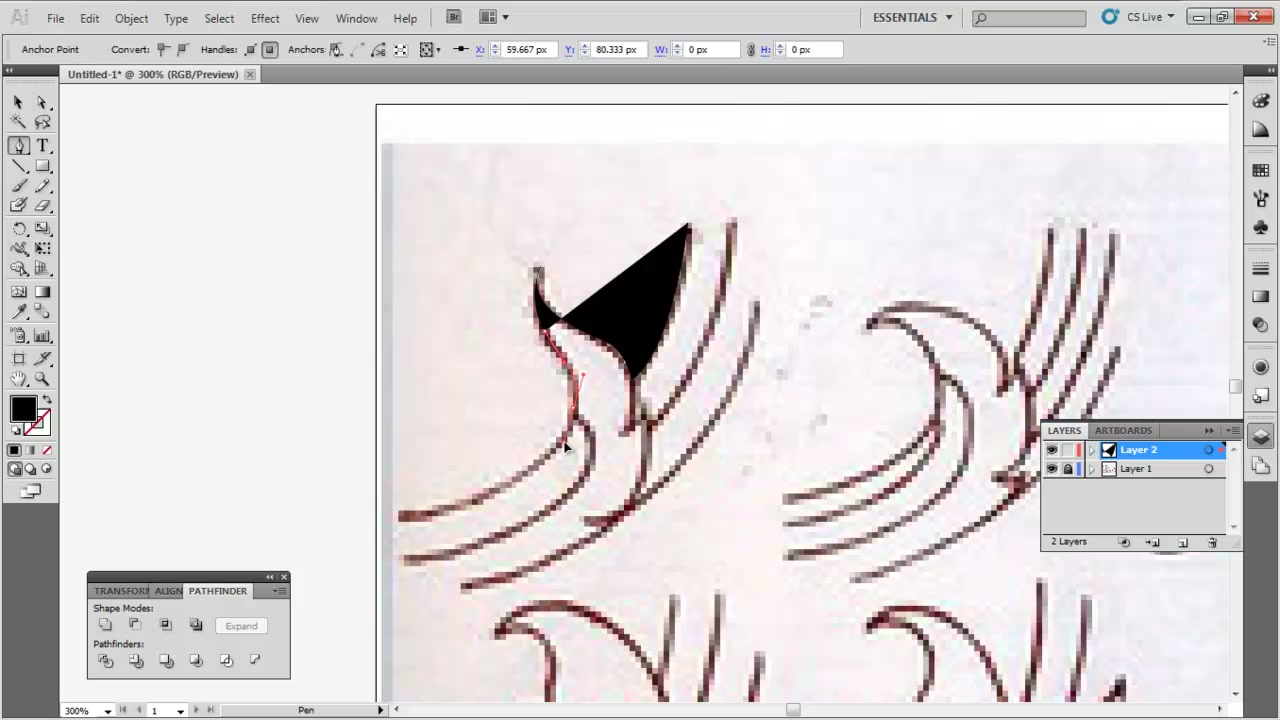
Task: Click the Expand button in Pathfinder
Action: [241, 626]
